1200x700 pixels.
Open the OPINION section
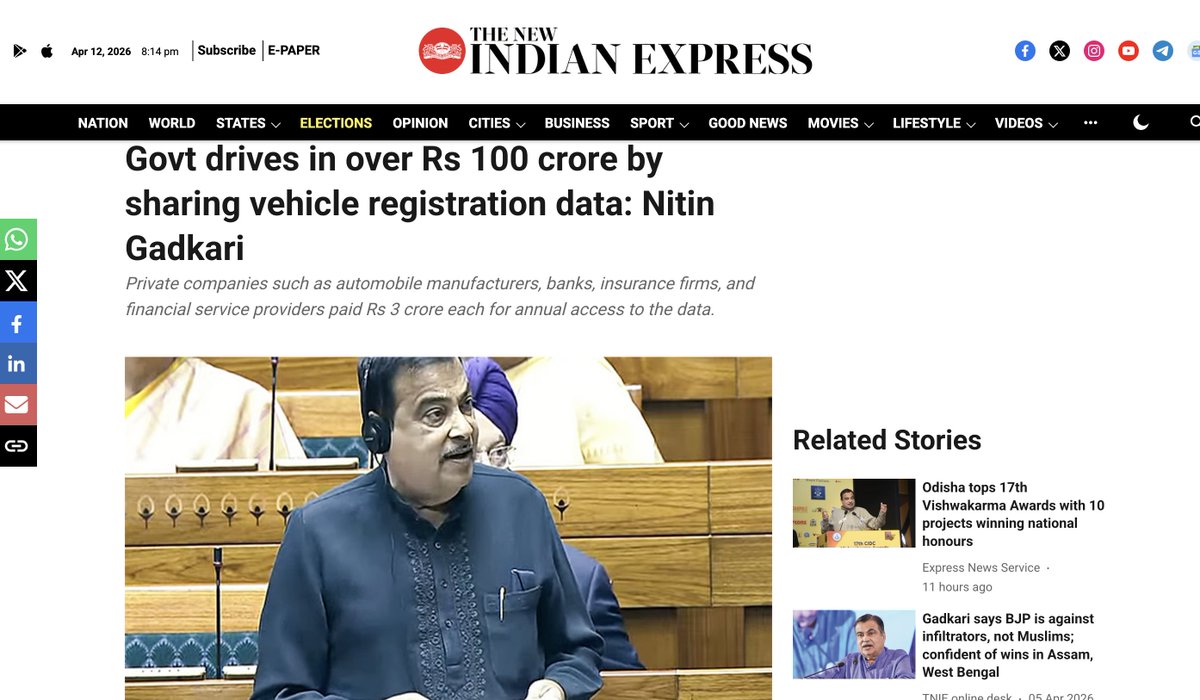(x=420, y=123)
